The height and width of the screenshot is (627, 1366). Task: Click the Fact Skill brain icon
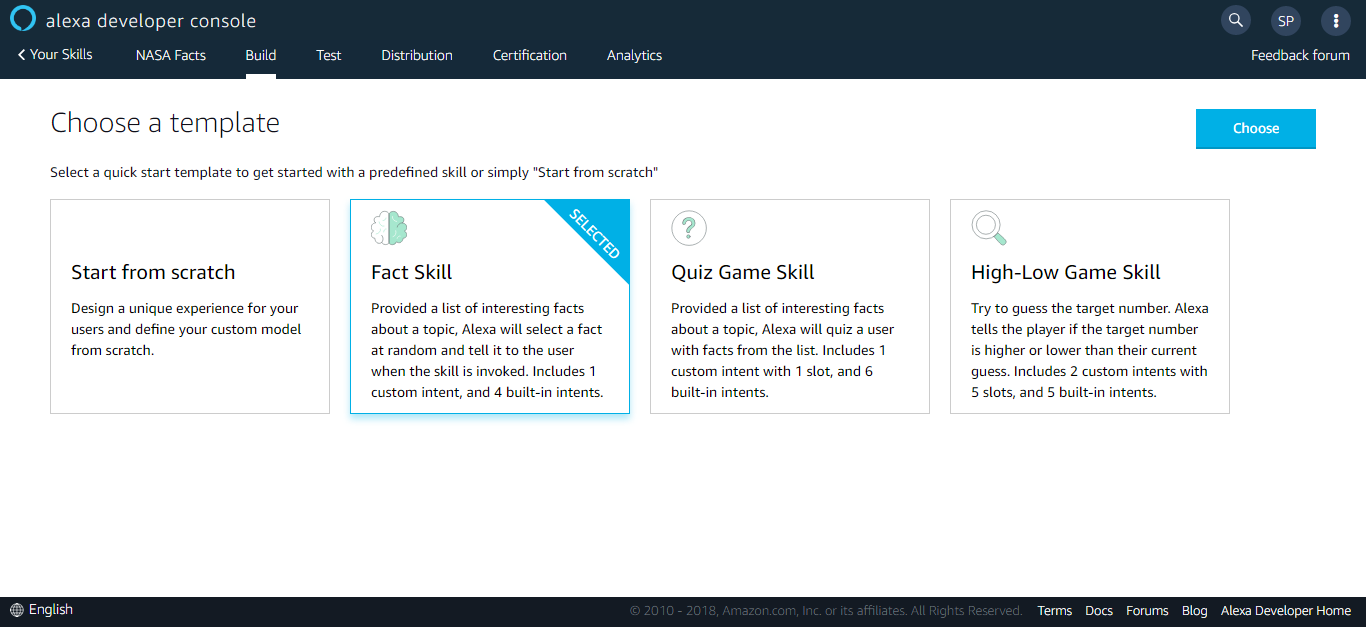coord(389,229)
